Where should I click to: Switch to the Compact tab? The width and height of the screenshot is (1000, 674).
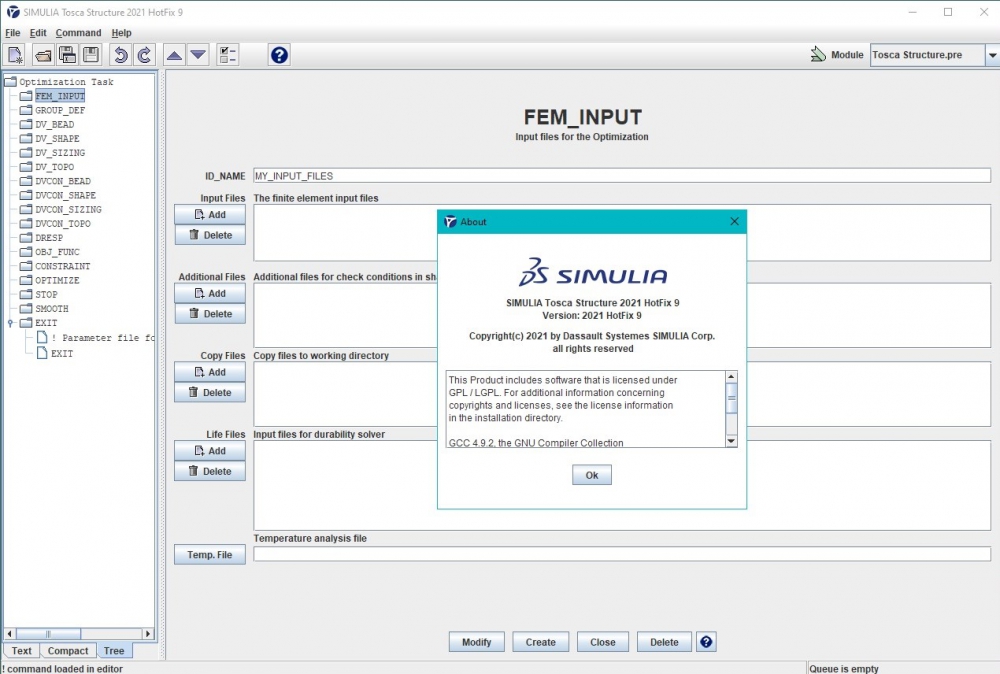[x=68, y=651]
